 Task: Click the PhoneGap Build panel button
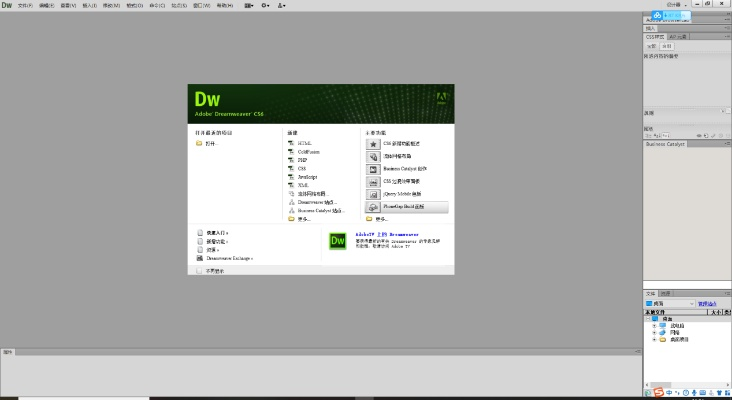(406, 207)
